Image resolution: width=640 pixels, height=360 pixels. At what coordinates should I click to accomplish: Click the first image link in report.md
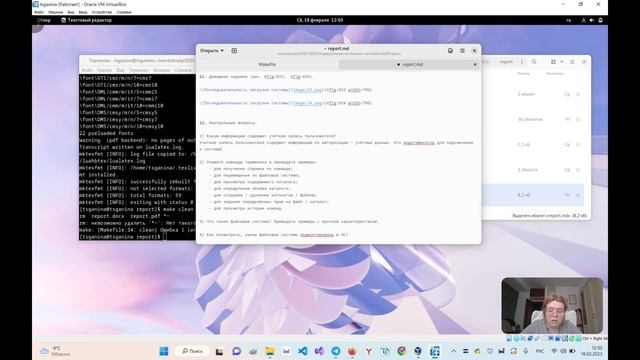click(x=308, y=90)
